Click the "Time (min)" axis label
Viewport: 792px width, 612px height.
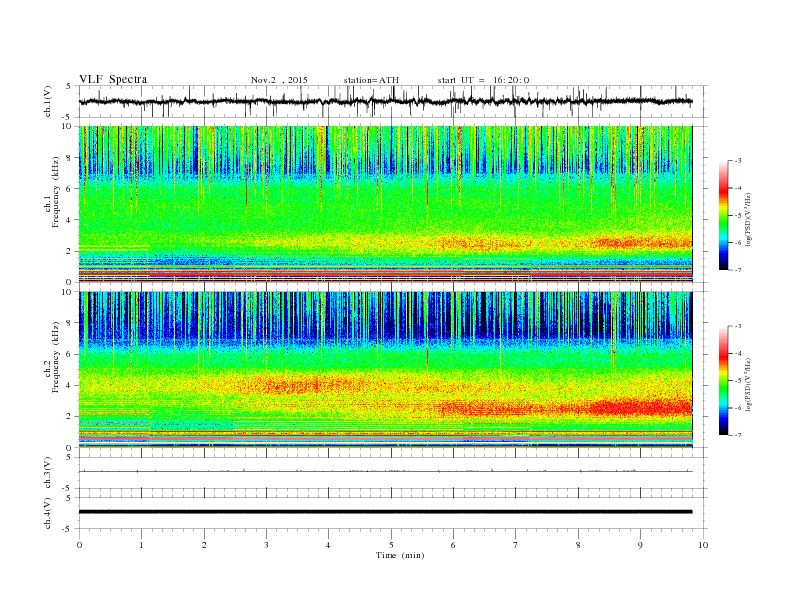[x=400, y=555]
